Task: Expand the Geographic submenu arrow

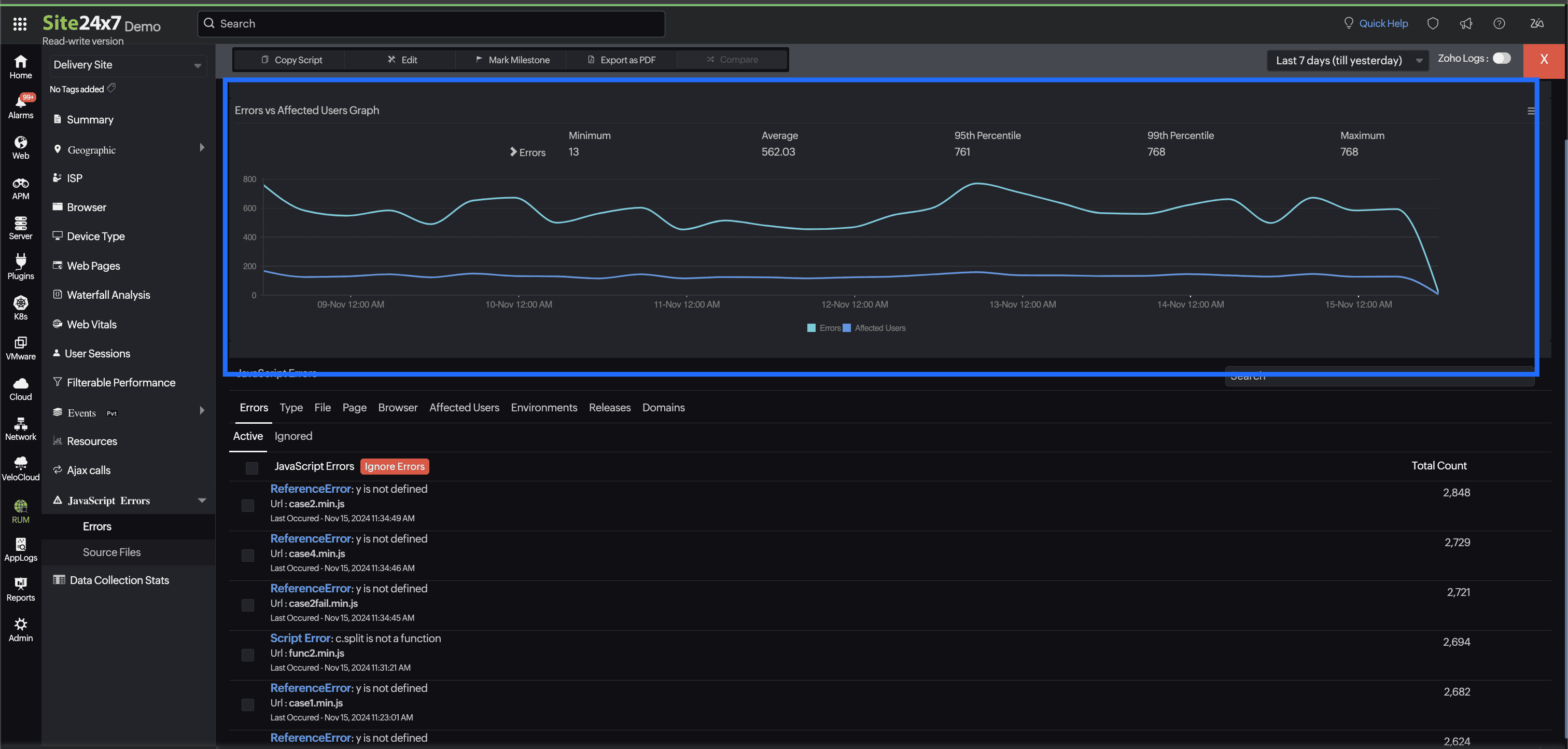Action: (x=202, y=148)
